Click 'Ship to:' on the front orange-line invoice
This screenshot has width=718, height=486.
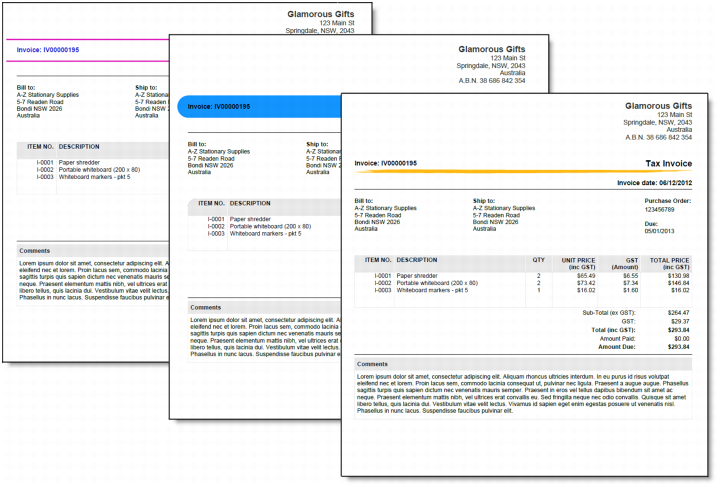pyautogui.click(x=484, y=201)
